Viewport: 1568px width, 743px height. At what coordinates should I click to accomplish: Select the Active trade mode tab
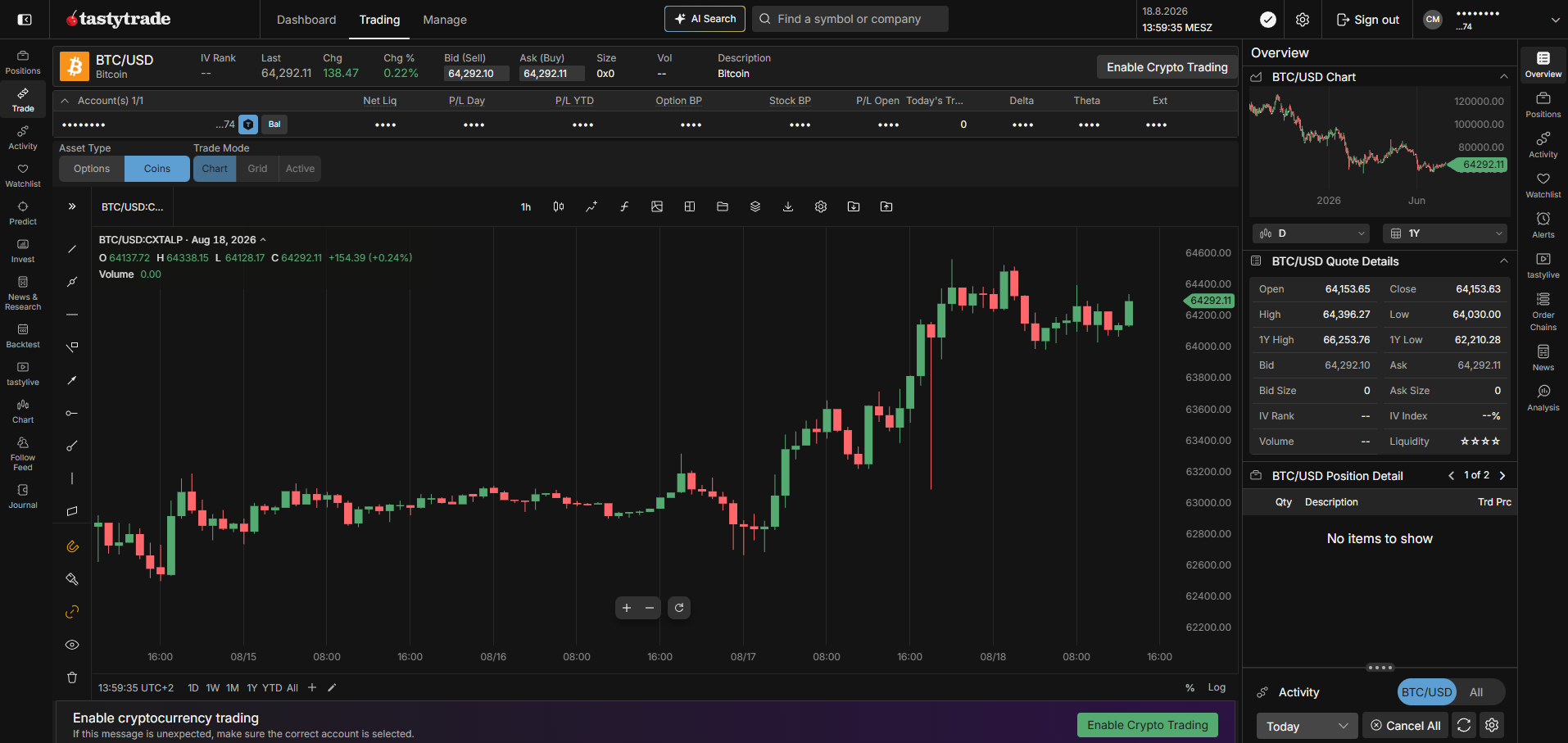[x=300, y=169]
